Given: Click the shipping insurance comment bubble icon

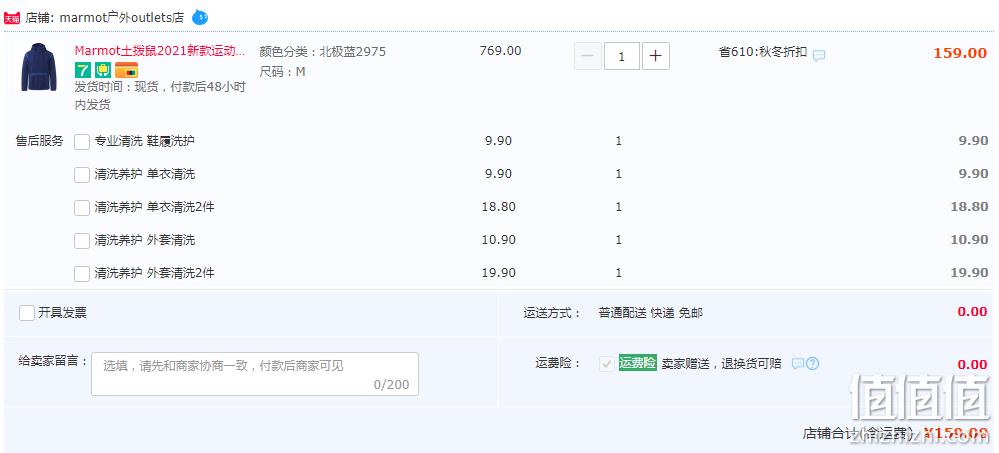Looking at the screenshot, I should 798,364.
